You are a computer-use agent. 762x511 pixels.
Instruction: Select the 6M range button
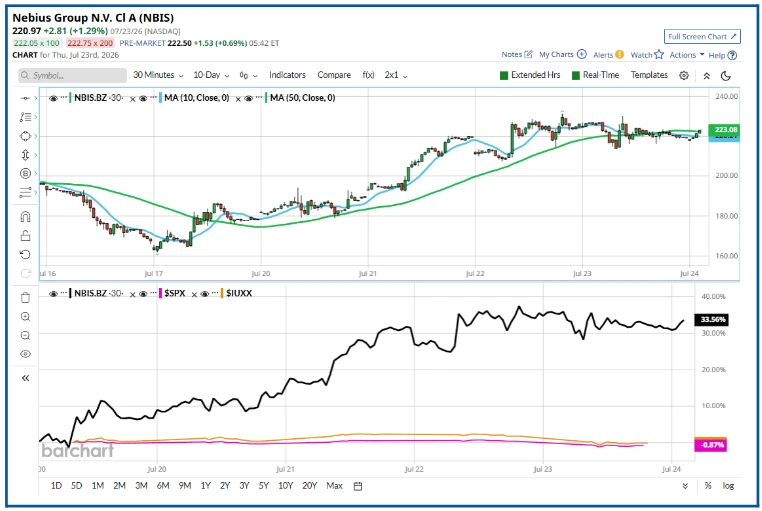click(x=163, y=486)
